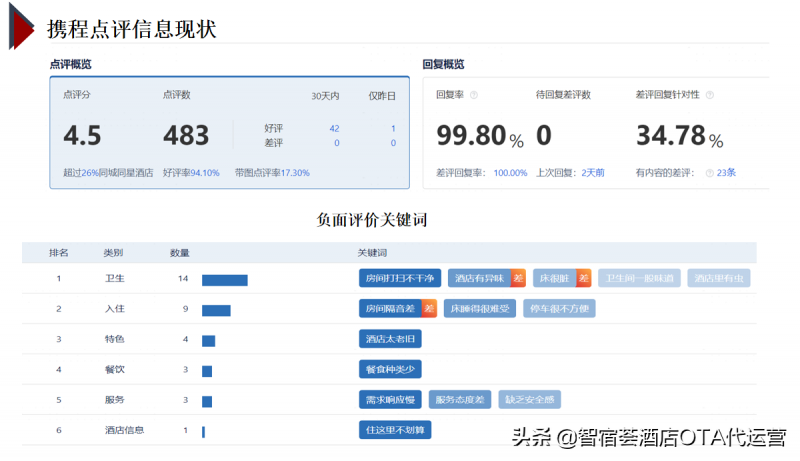800x461 pixels.
Task: Click the 点评概览 overview card
Action: (230, 133)
